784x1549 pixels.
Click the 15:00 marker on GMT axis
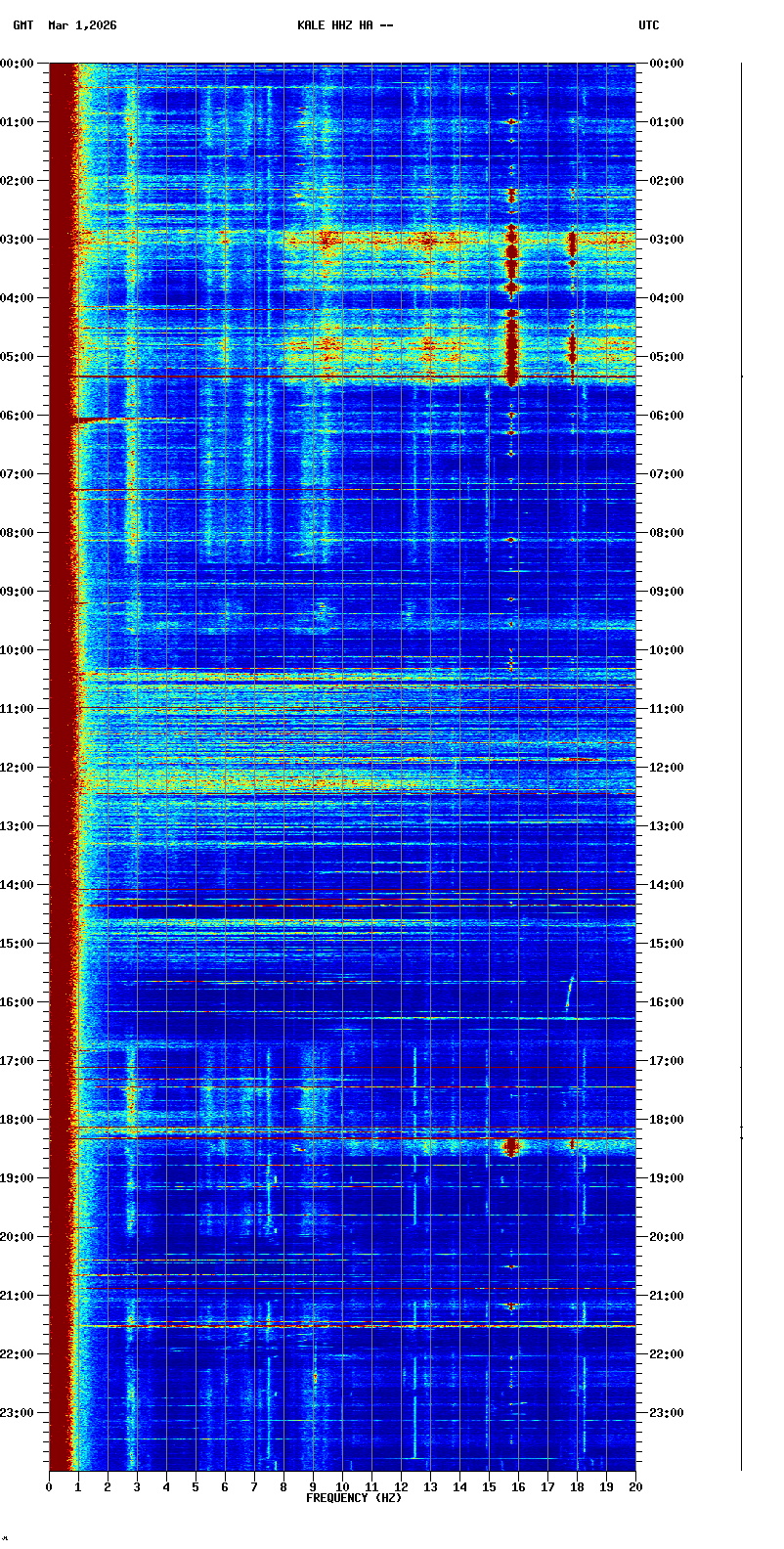(x=19, y=944)
